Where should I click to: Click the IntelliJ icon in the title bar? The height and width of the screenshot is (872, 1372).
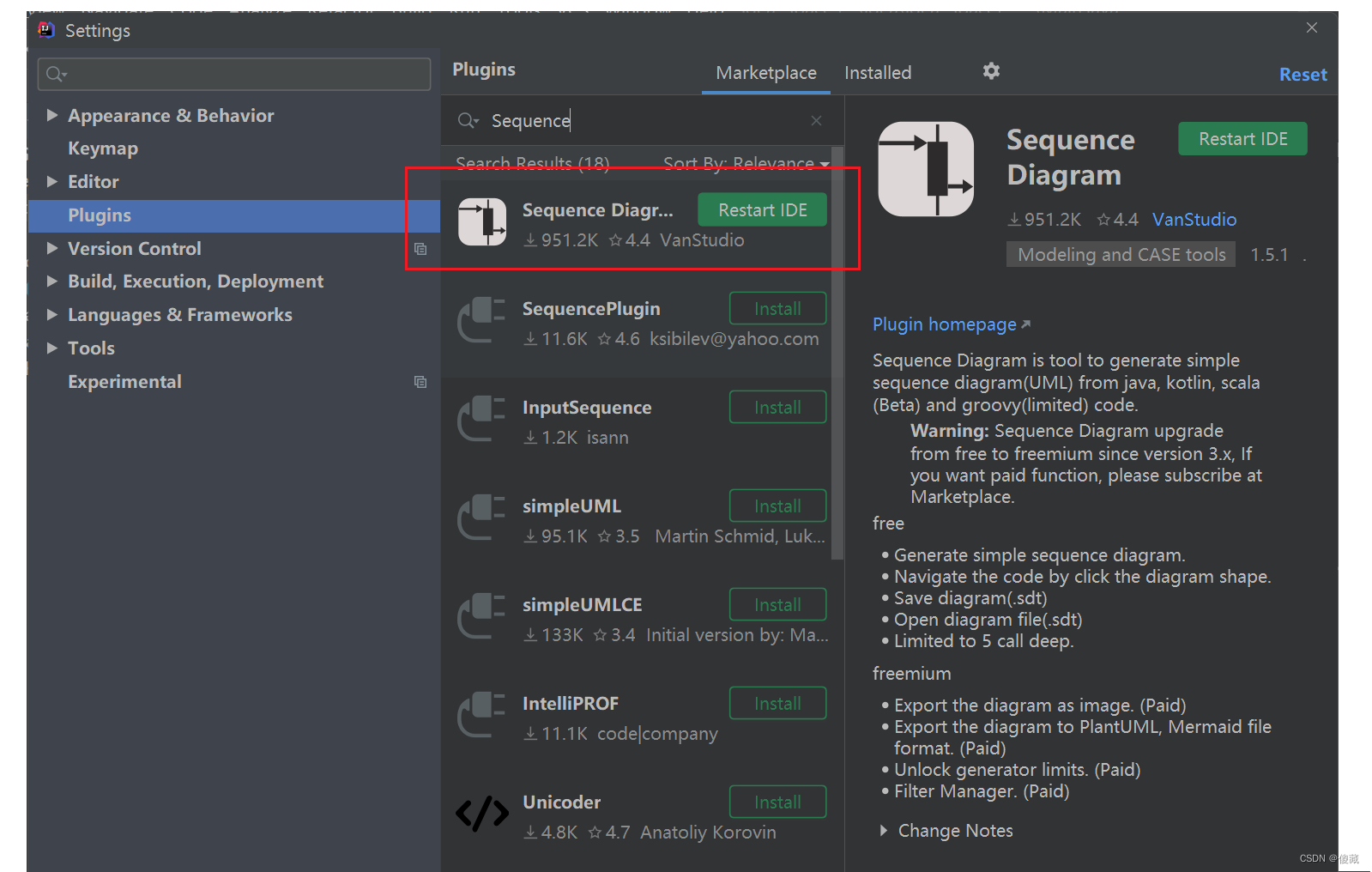point(46,30)
